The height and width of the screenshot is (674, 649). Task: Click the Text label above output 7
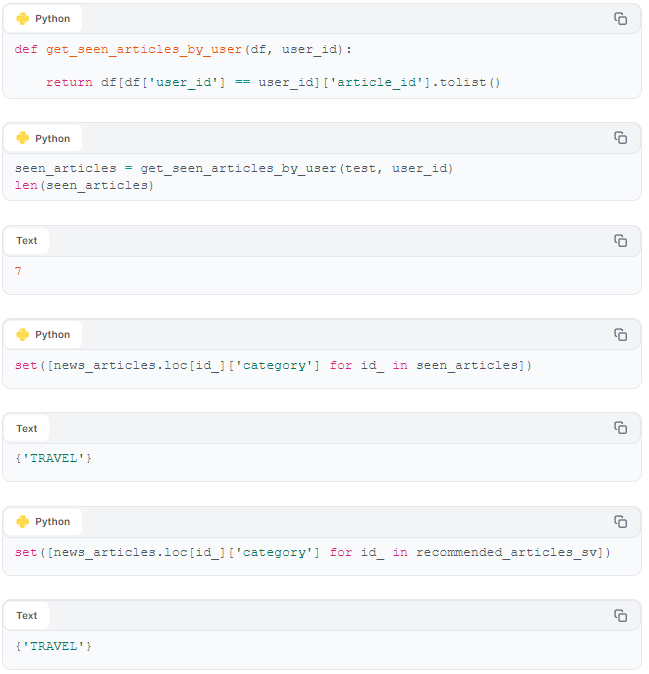[27, 241]
